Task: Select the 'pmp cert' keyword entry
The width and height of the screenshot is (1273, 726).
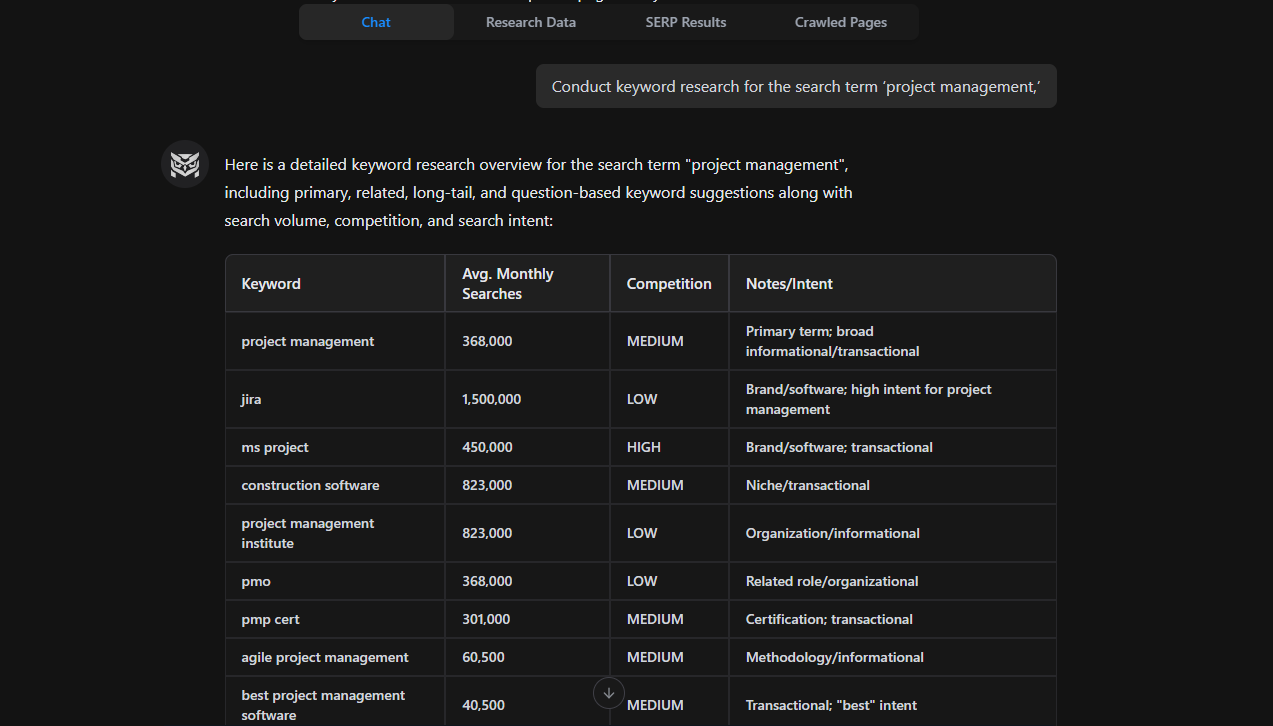Action: coord(270,619)
